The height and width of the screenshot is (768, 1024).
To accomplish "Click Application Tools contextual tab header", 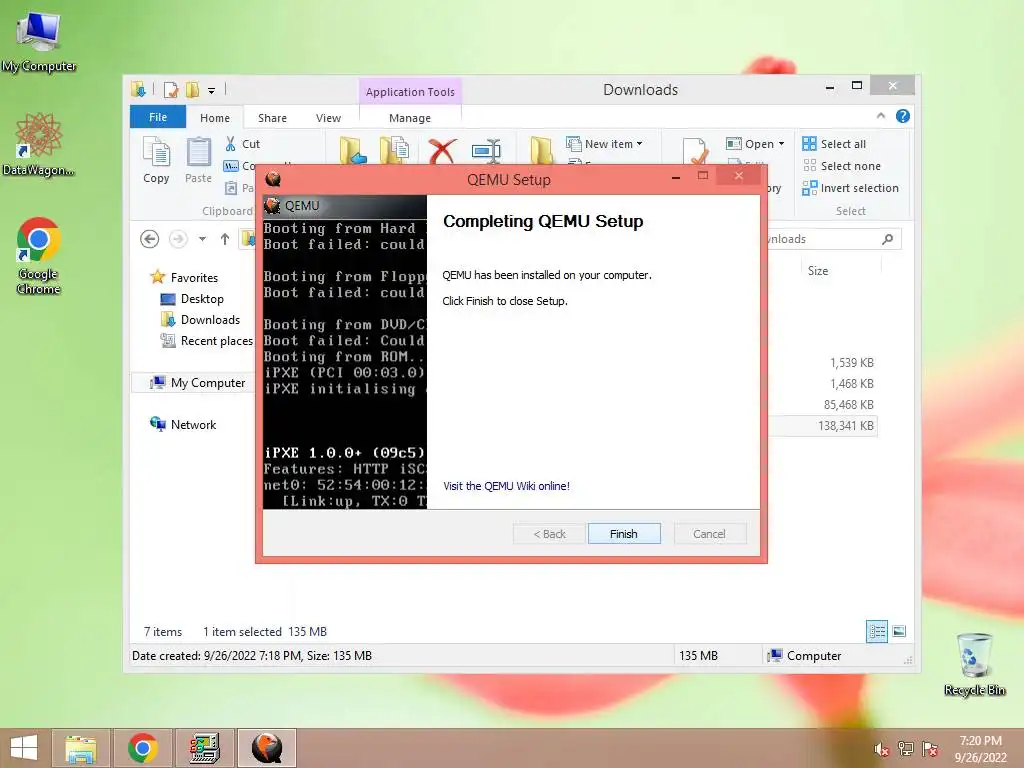I will pyautogui.click(x=410, y=92).
